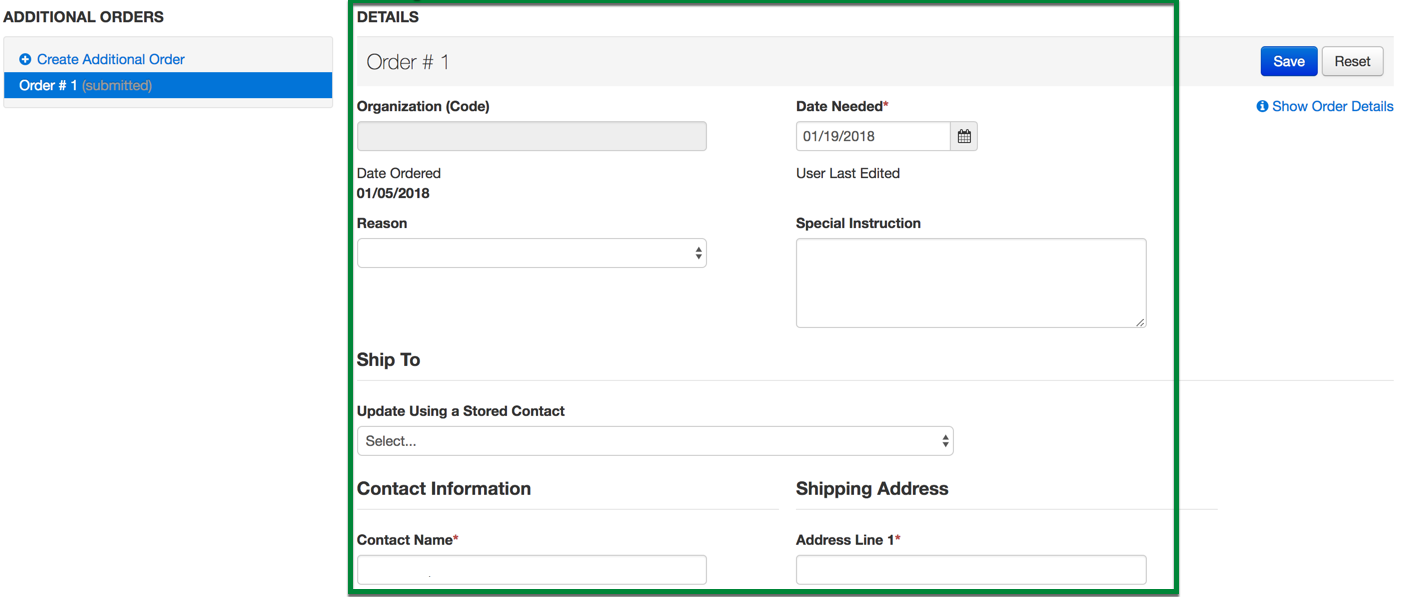Viewport: 1403px width, 597px height.
Task: Click the Address Line 1 input field
Action: 971,570
